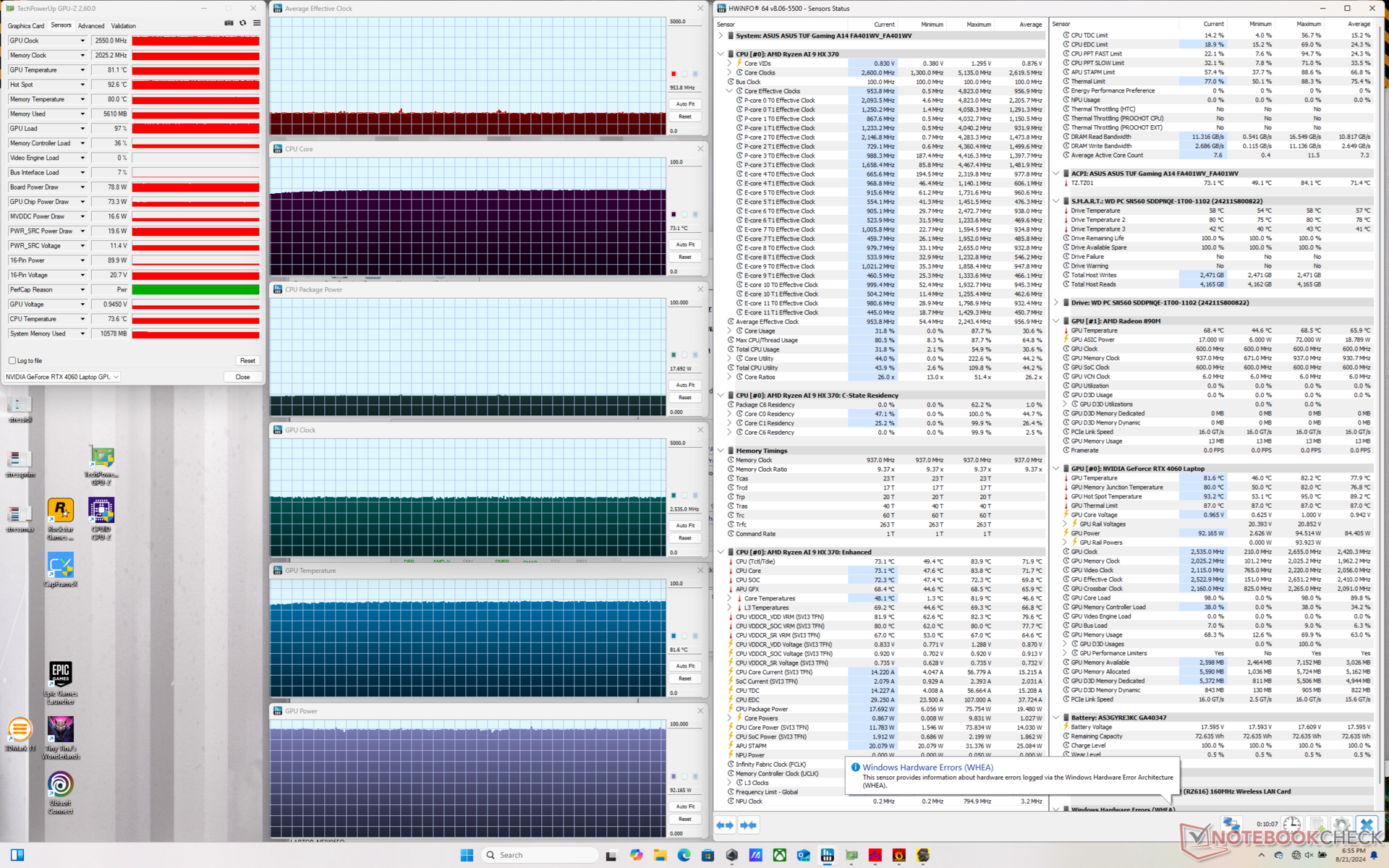Click Auto Fit on CPU Core graph

pos(685,244)
